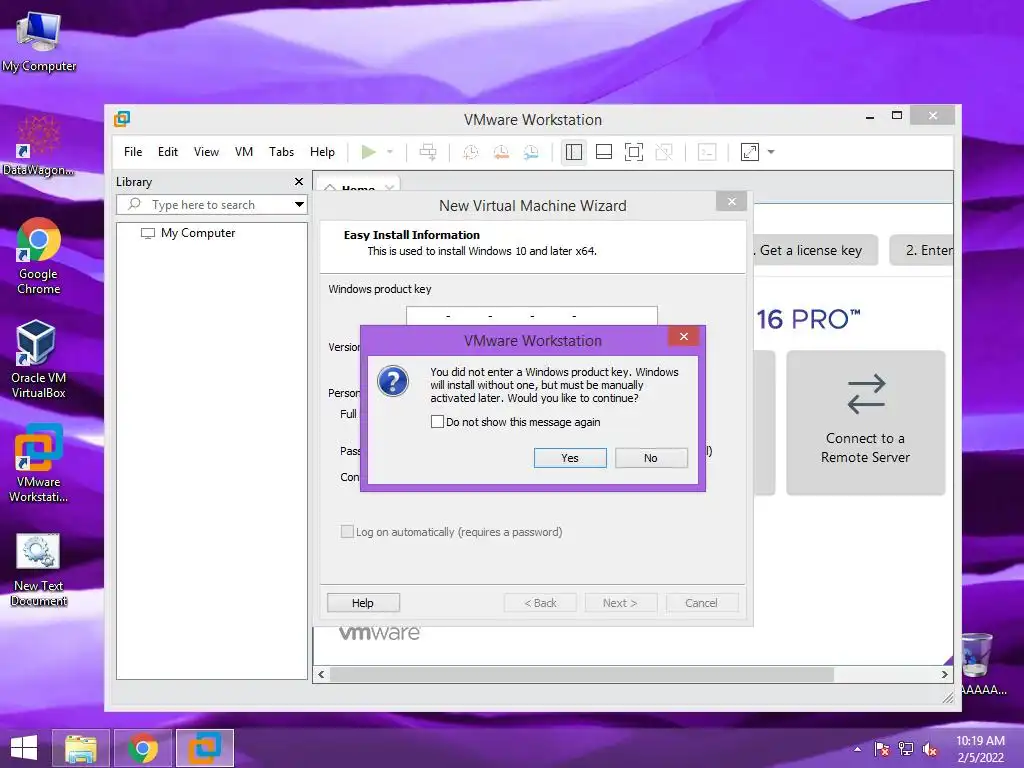Show hidden system tray icons

(857, 749)
